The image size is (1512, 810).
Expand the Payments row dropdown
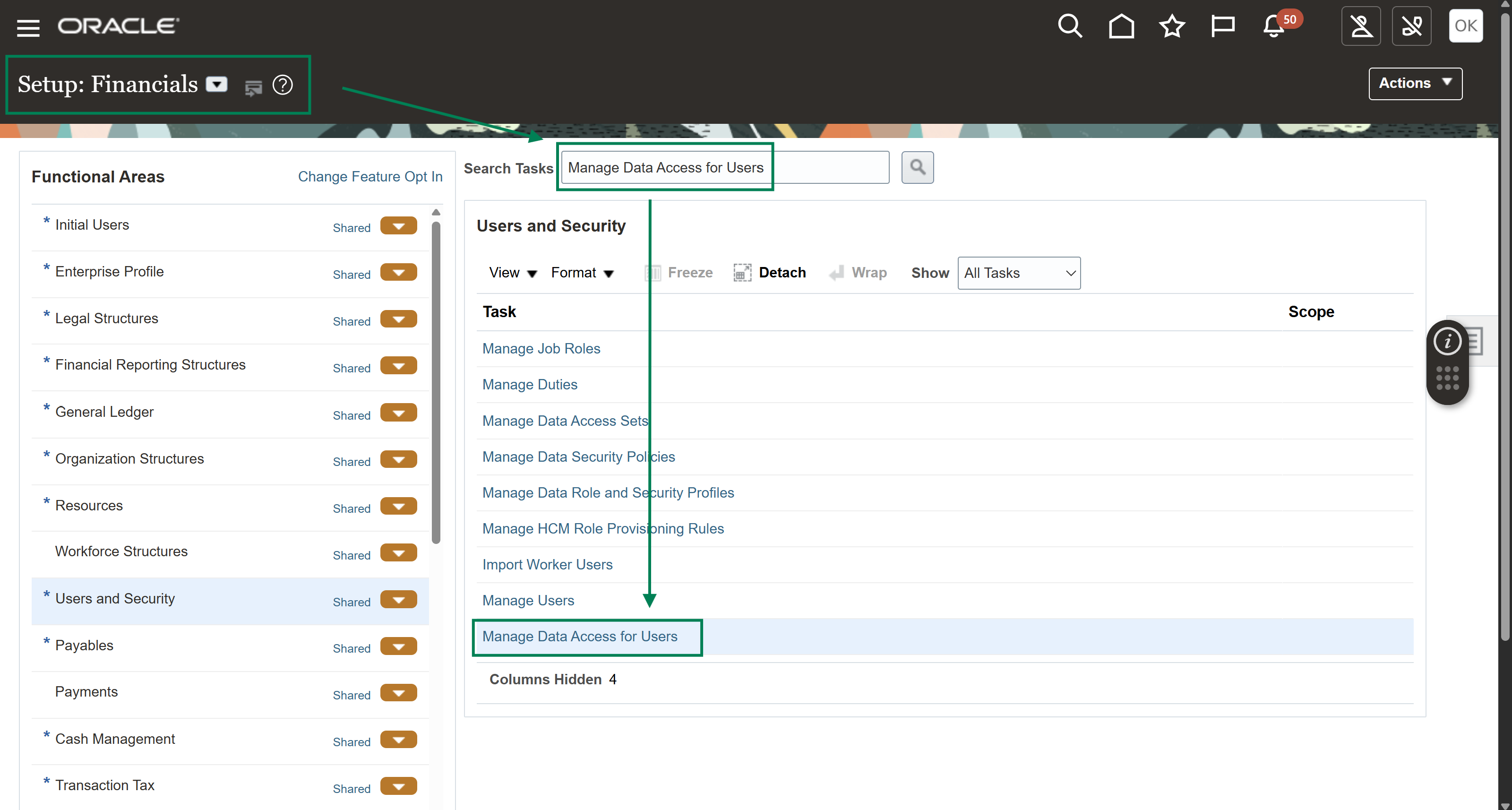(398, 693)
